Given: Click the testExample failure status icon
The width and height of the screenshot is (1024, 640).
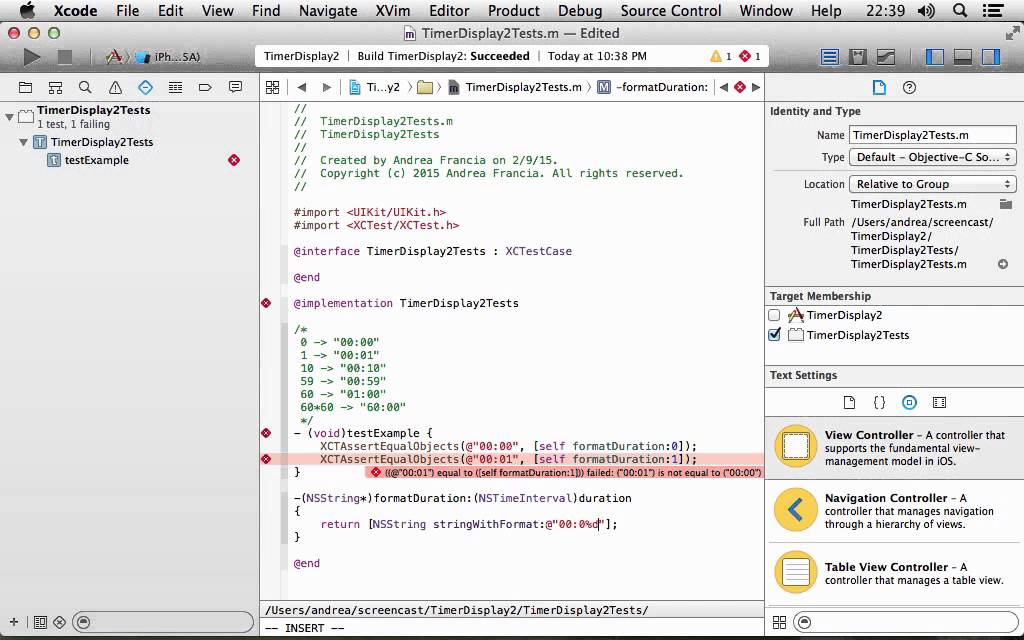Looking at the screenshot, I should tap(234, 160).
